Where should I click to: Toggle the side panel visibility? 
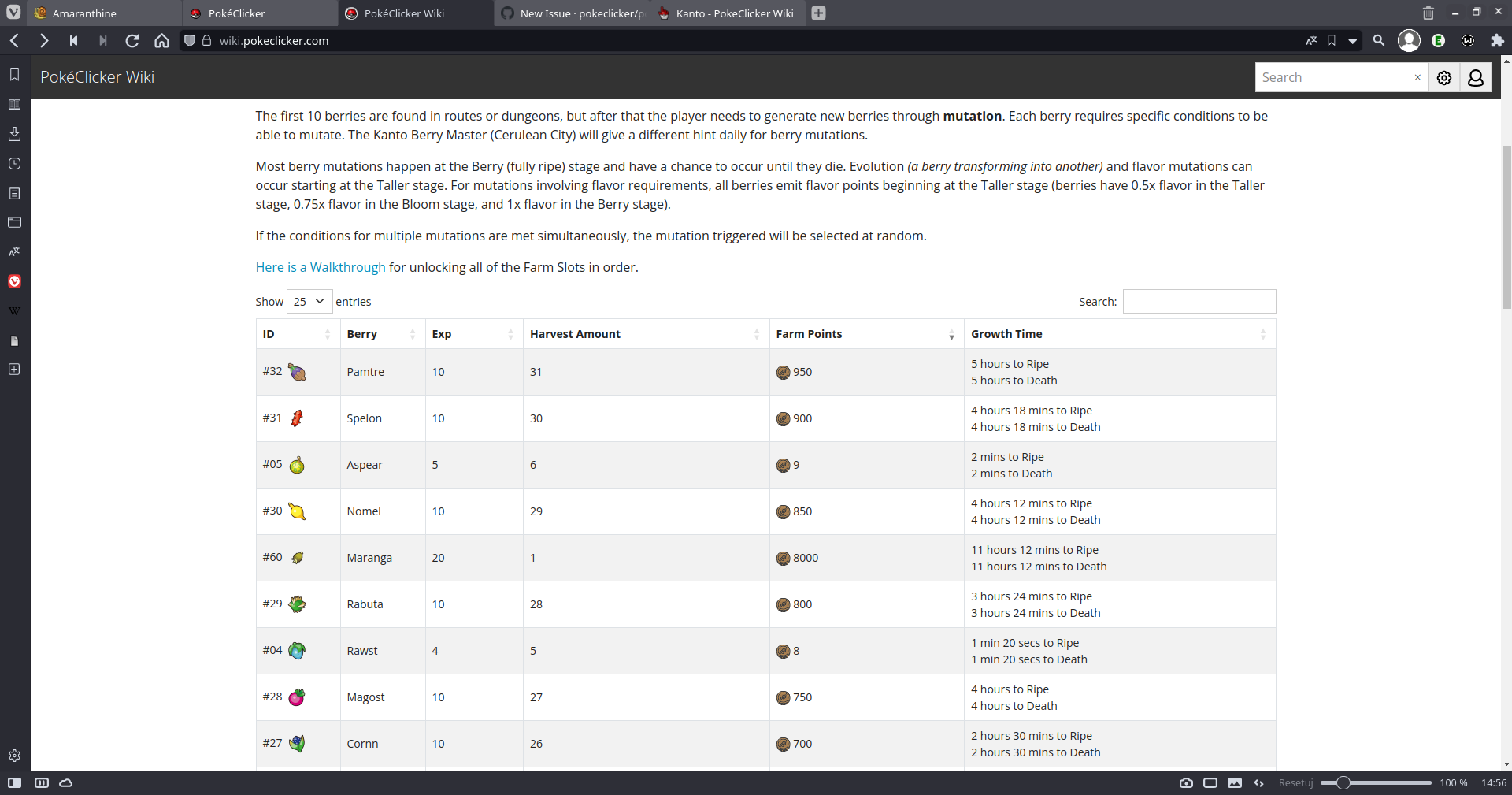tap(14, 782)
